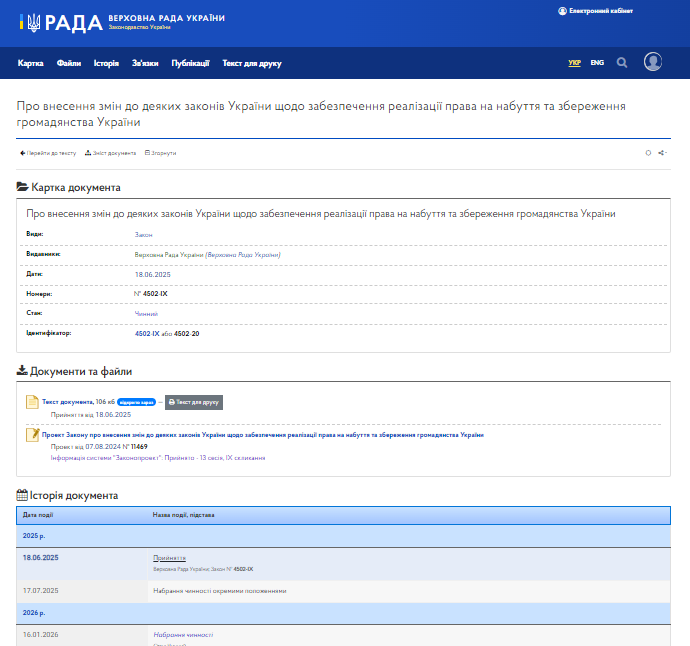Image resolution: width=690 pixels, height=646 pixels.
Task: Click the number '№ 4502-IX' in the card
Action: [150, 294]
